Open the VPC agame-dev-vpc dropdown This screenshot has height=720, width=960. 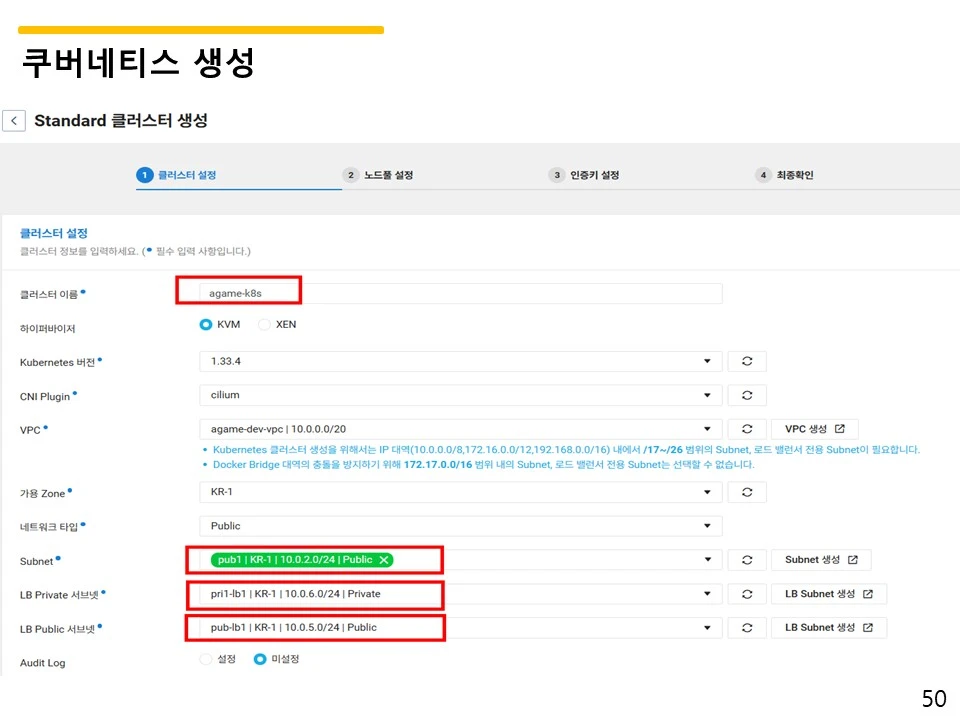click(460, 429)
